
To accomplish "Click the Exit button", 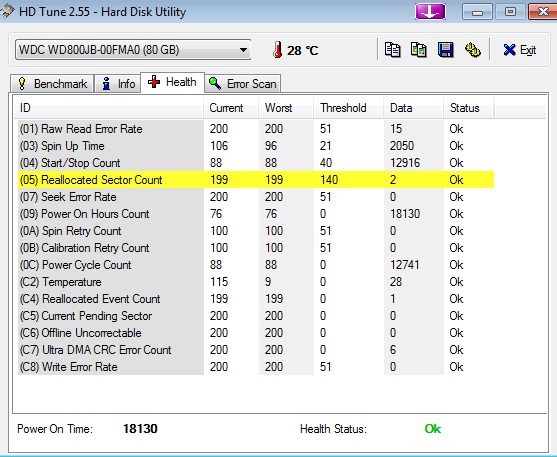I will coord(520,50).
